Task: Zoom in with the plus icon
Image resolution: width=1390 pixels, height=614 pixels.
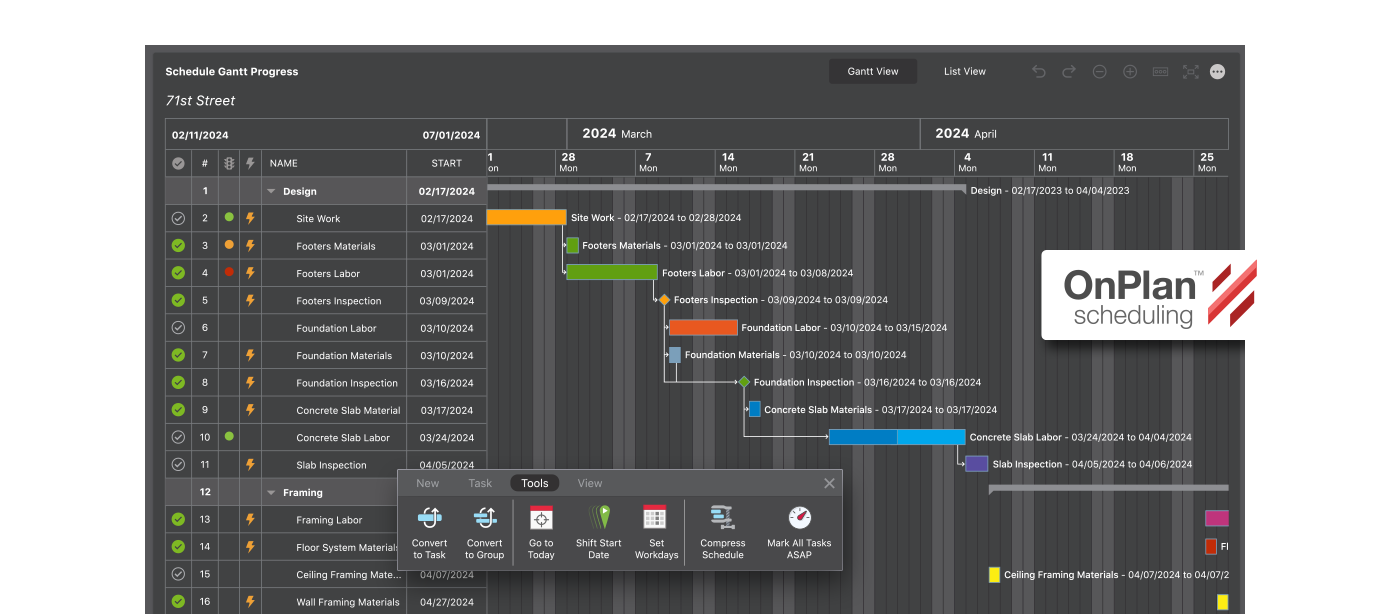Action: tap(1130, 72)
